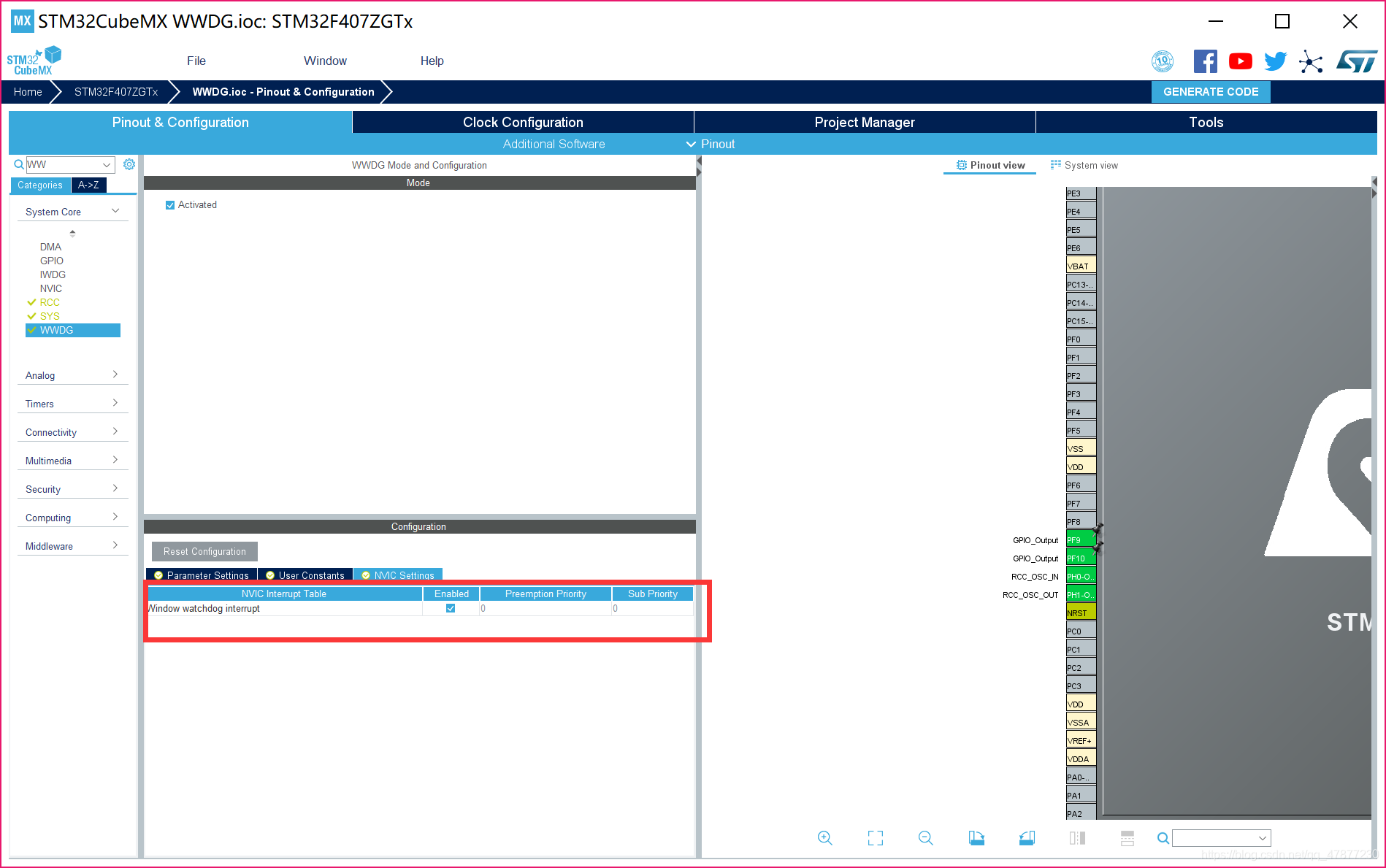1386x868 pixels.
Task: Open the Parameter Settings tab
Action: pyautogui.click(x=202, y=575)
